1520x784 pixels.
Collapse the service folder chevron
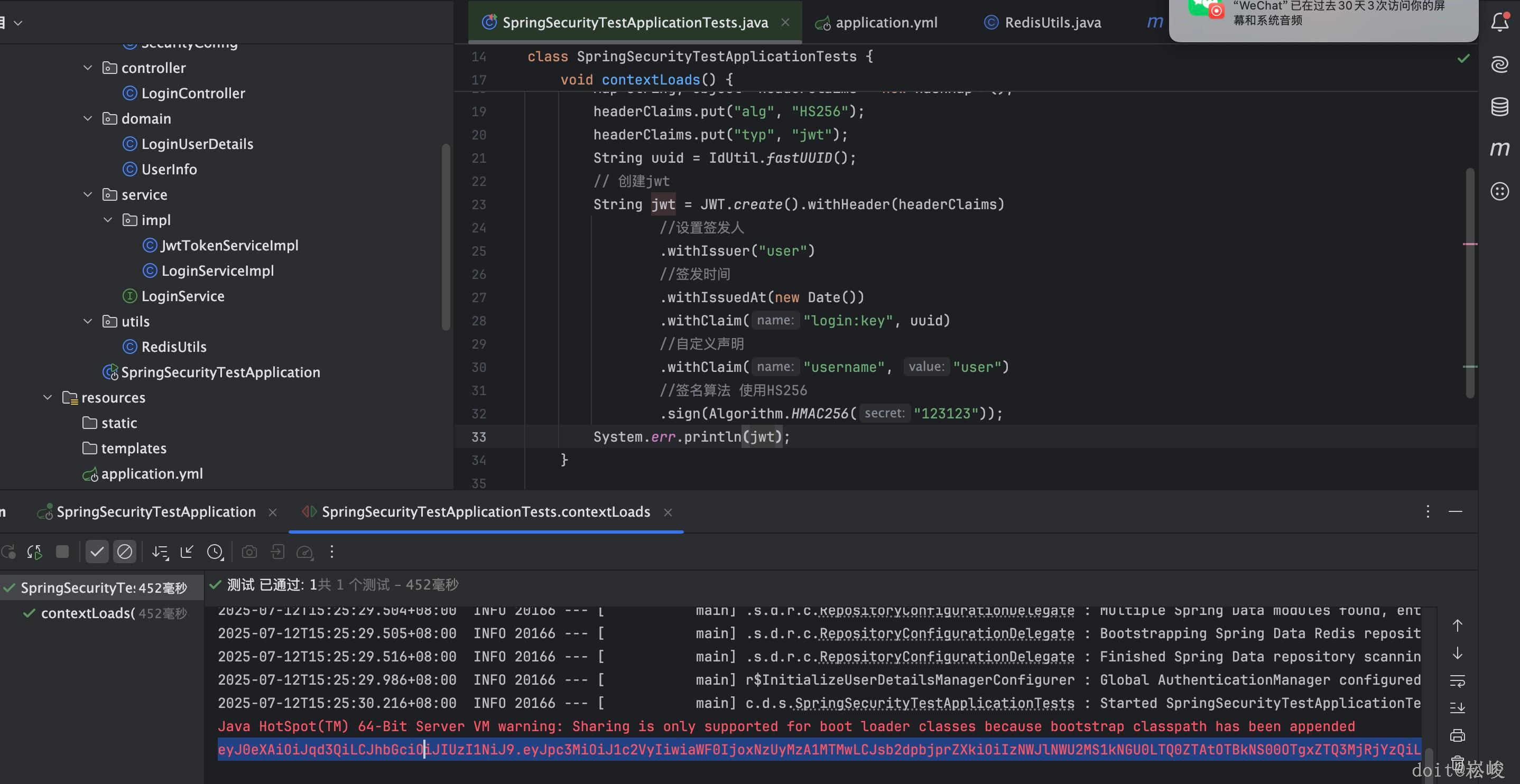coord(88,194)
